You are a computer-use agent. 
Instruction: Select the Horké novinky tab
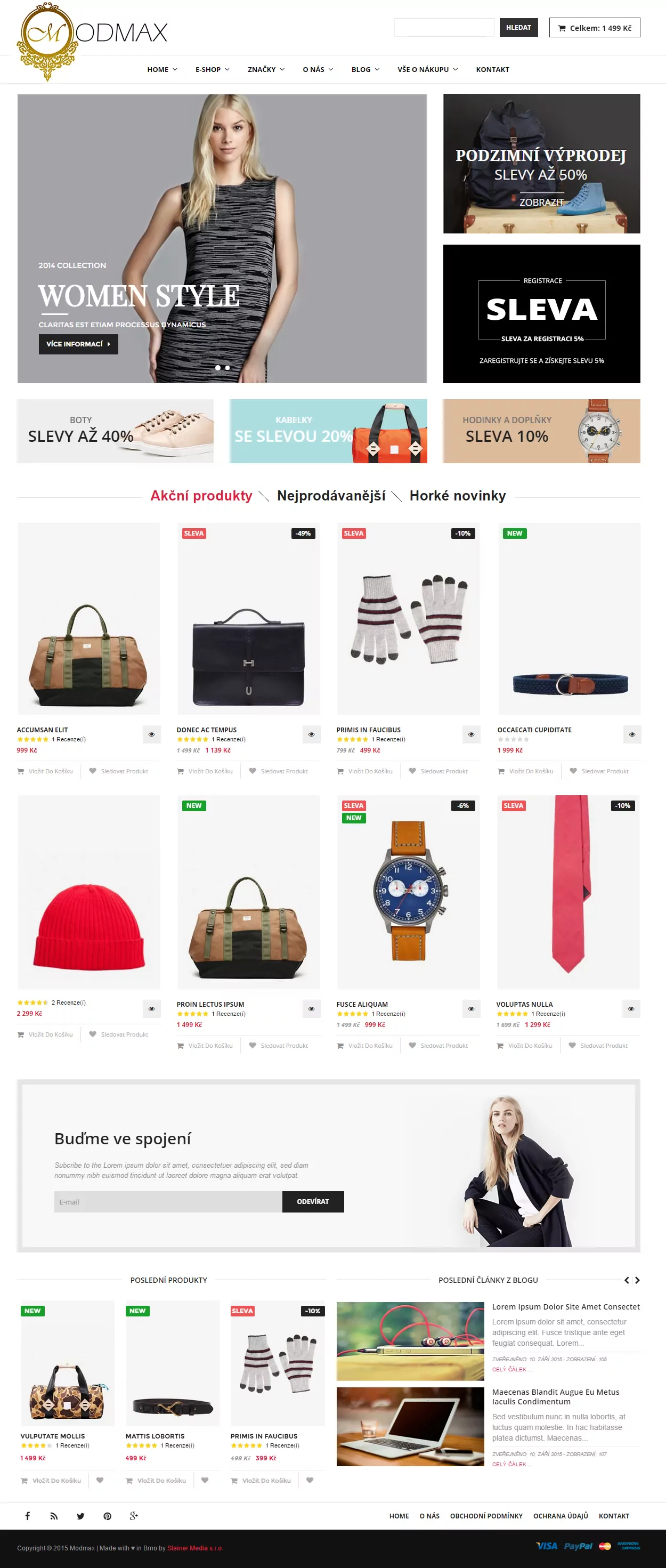coord(458,496)
